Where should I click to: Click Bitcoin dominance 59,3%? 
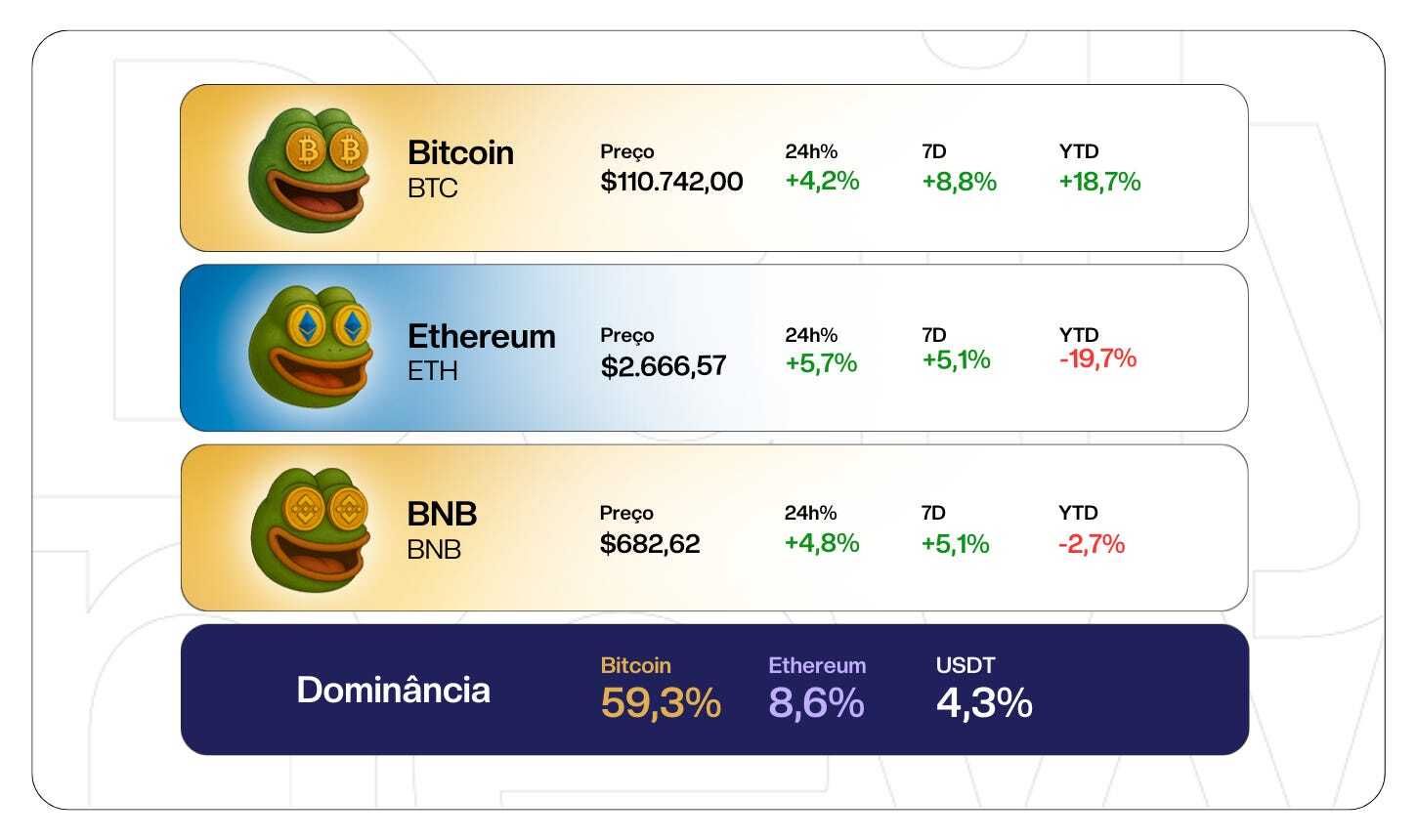click(661, 703)
